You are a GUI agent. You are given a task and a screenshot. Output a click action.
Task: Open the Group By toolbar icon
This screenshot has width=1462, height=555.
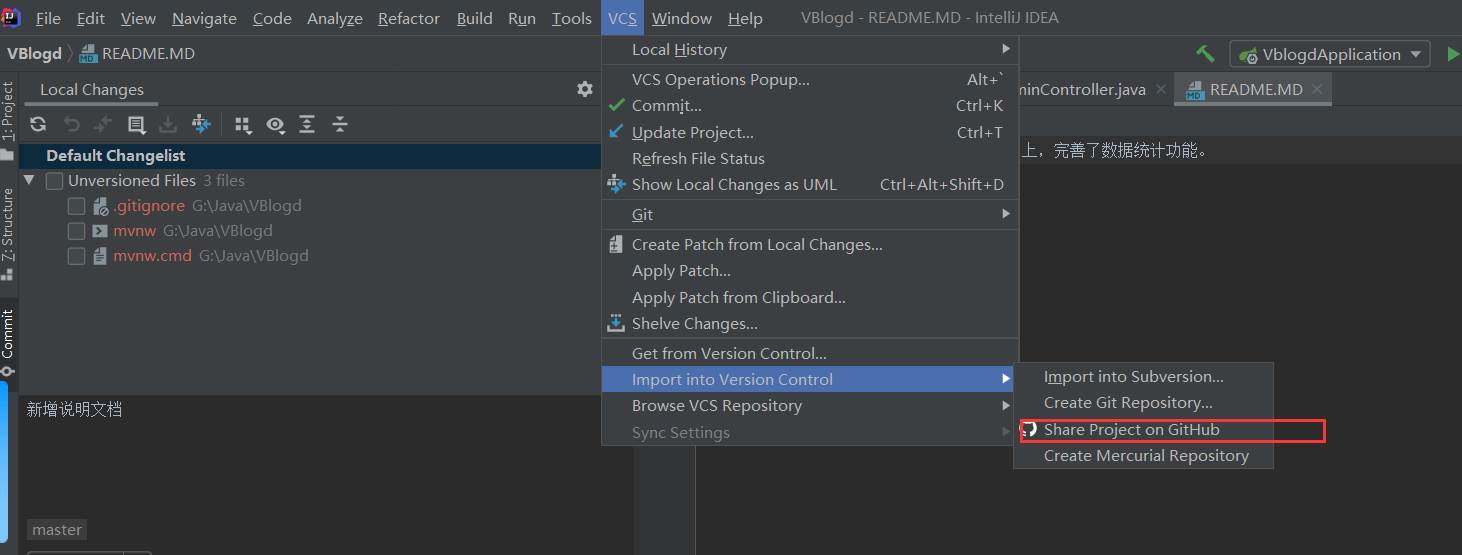pos(243,124)
